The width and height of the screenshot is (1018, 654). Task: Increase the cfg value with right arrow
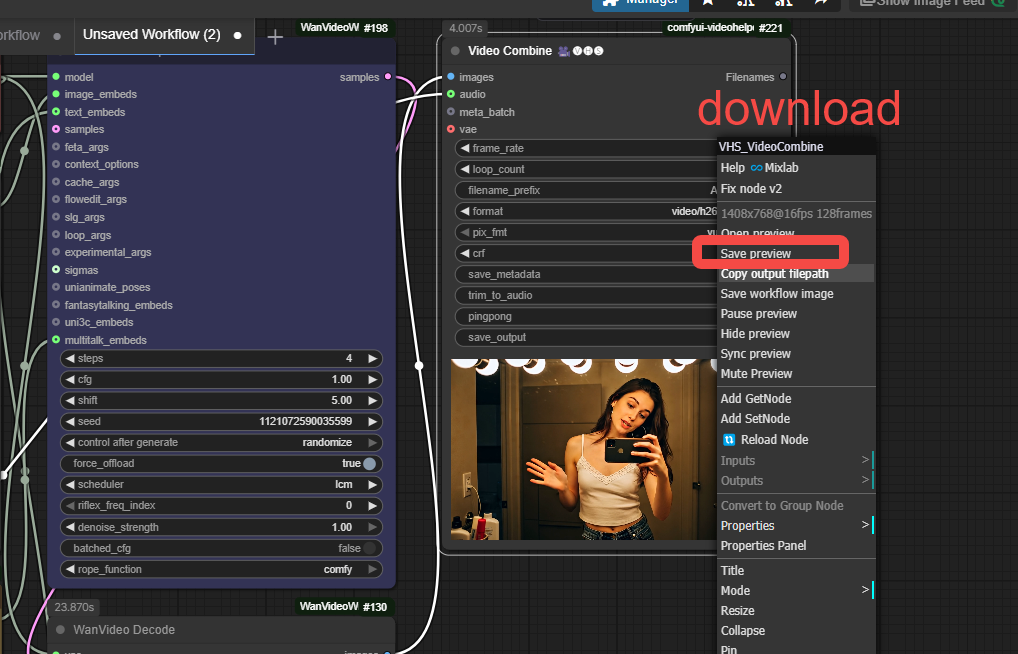point(373,379)
